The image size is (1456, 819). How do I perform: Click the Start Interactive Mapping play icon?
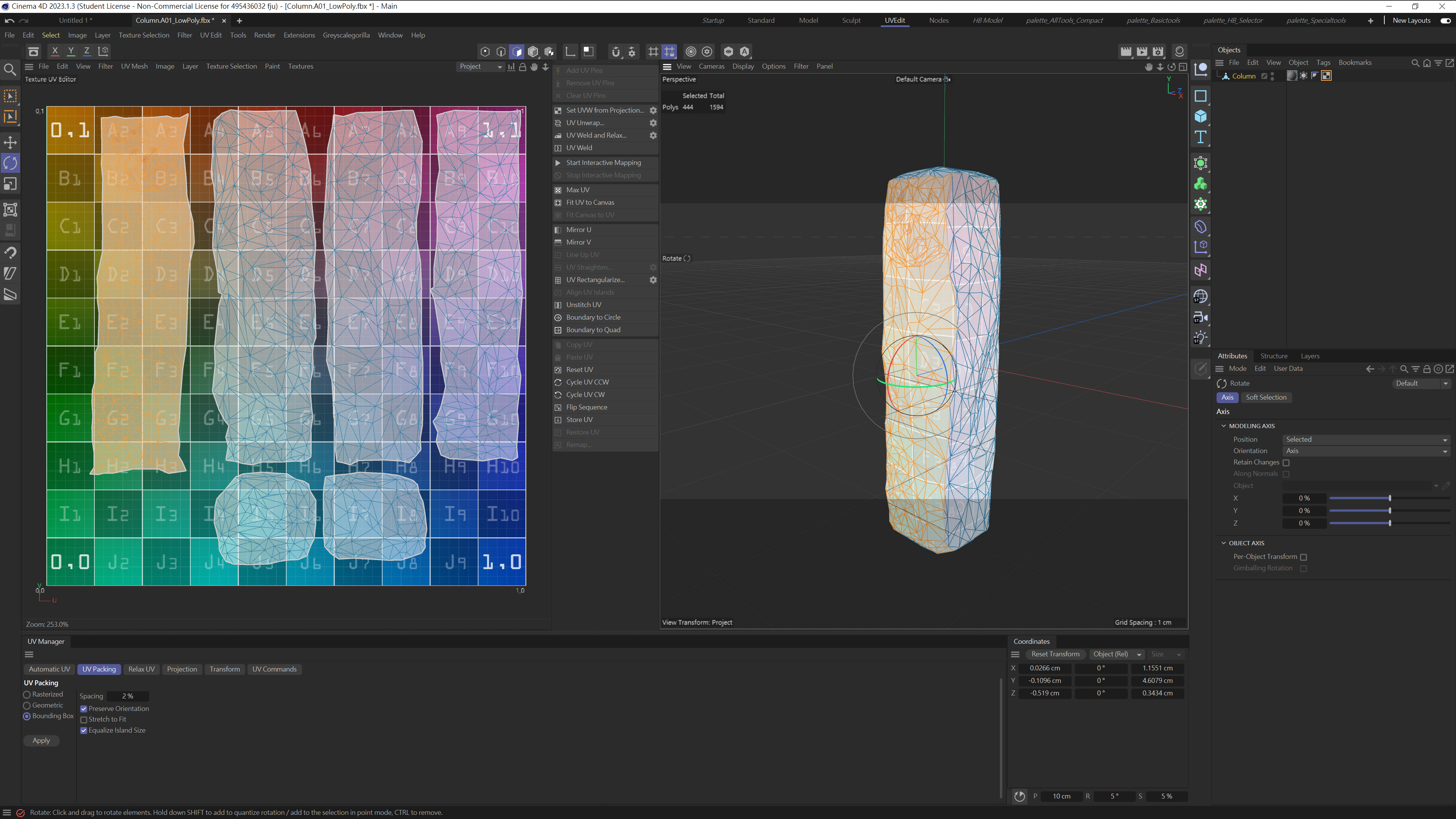tap(558, 163)
